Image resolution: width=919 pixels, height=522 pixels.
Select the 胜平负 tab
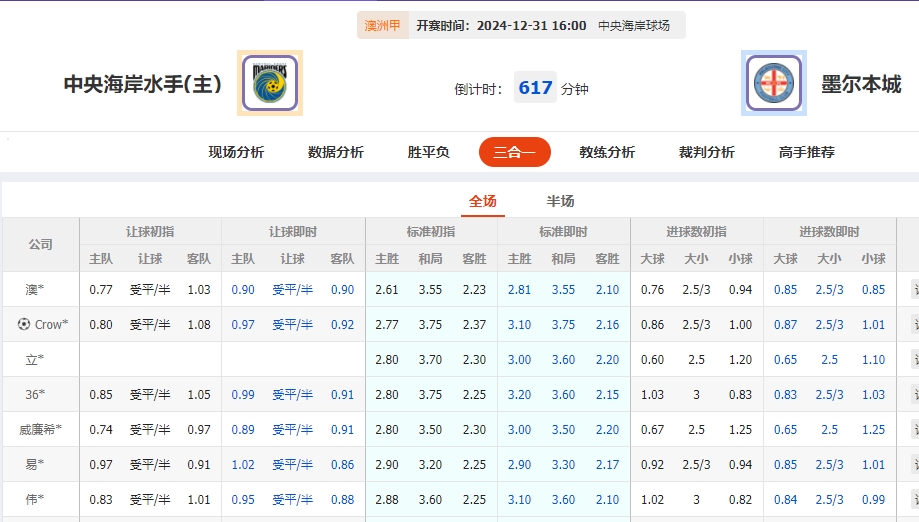[x=429, y=153]
